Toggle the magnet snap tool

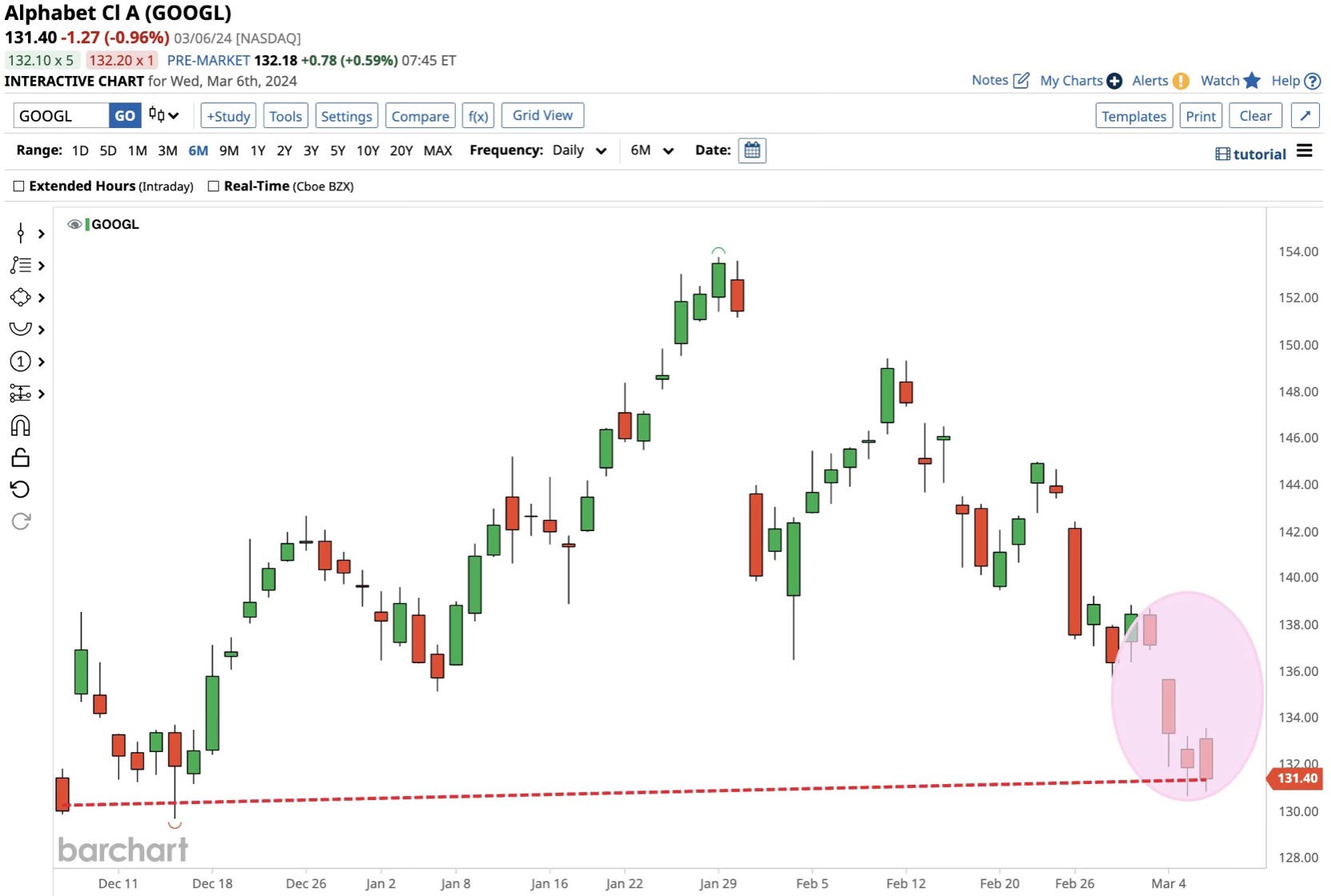(x=21, y=426)
